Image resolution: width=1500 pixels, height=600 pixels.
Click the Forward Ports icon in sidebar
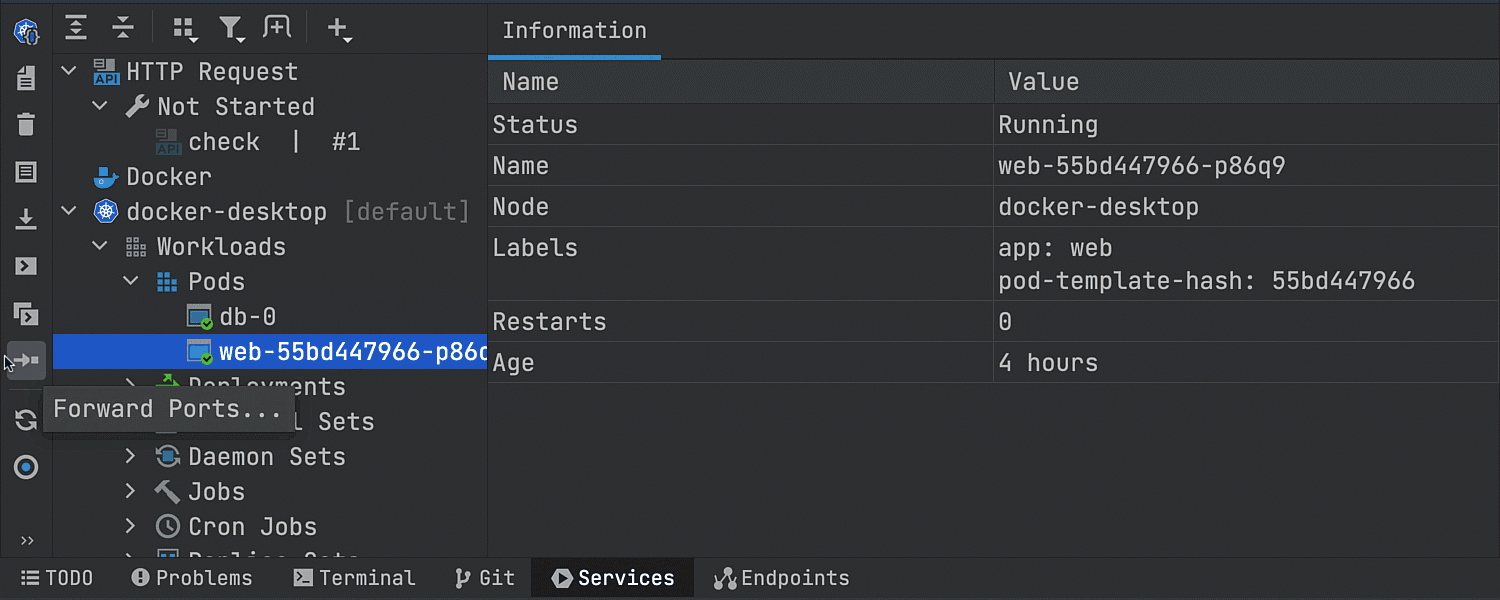27,360
